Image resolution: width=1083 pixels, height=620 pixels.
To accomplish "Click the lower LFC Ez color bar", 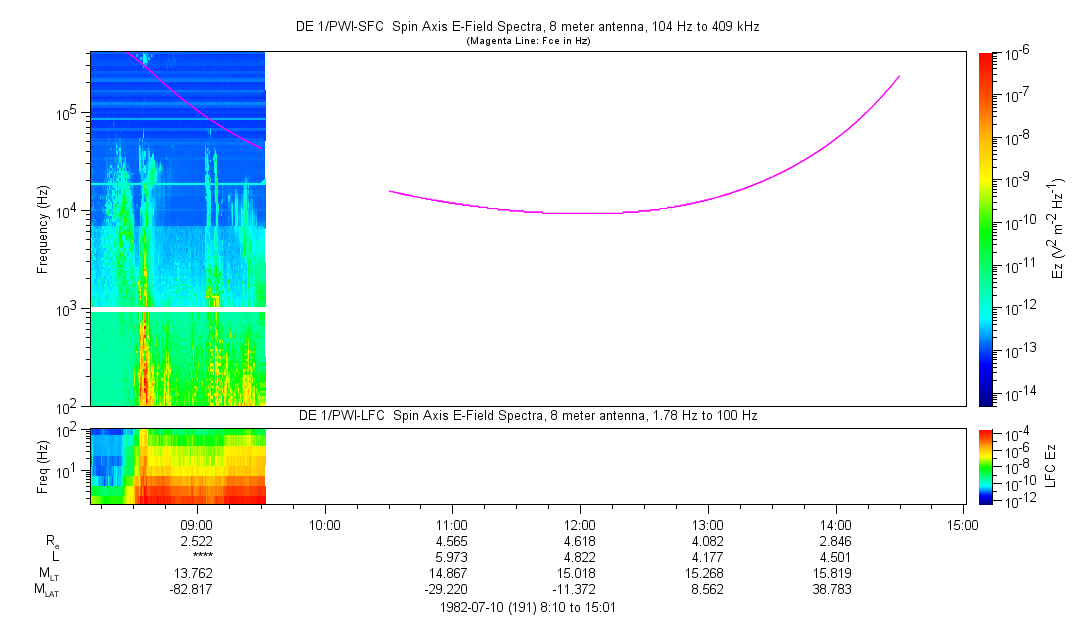I will (x=986, y=465).
